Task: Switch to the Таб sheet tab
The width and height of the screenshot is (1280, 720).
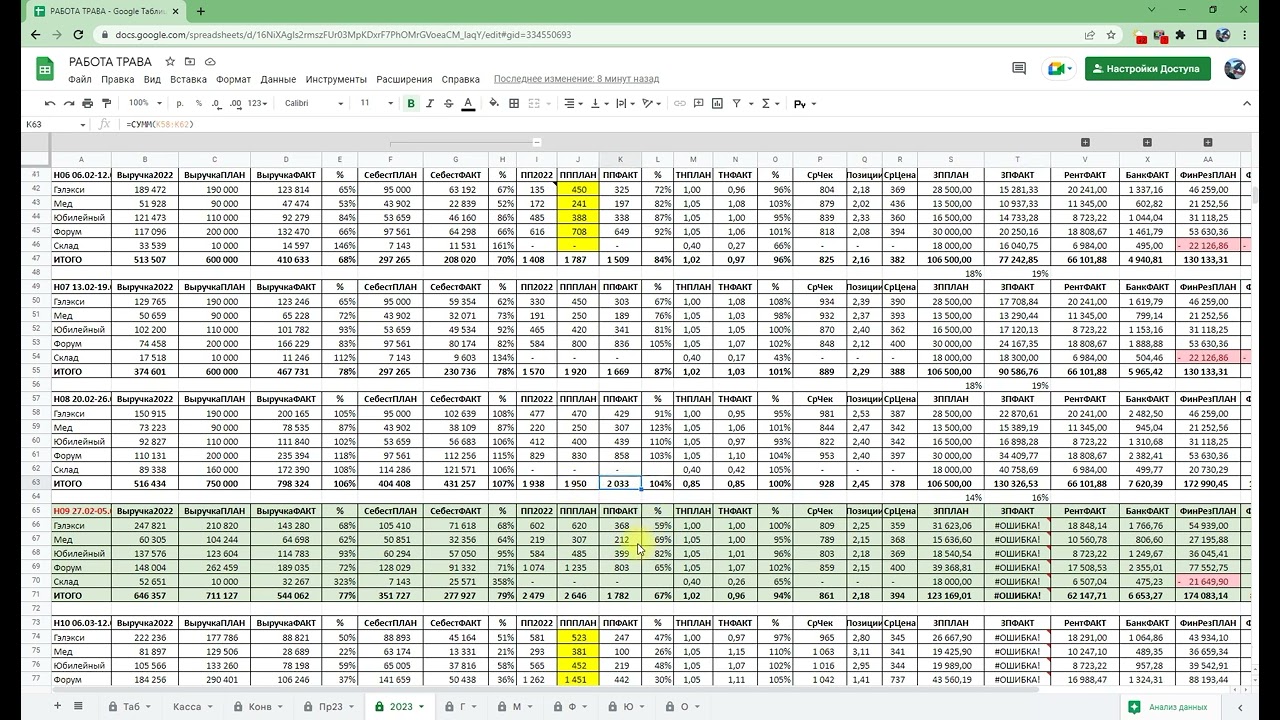Action: click(x=131, y=706)
